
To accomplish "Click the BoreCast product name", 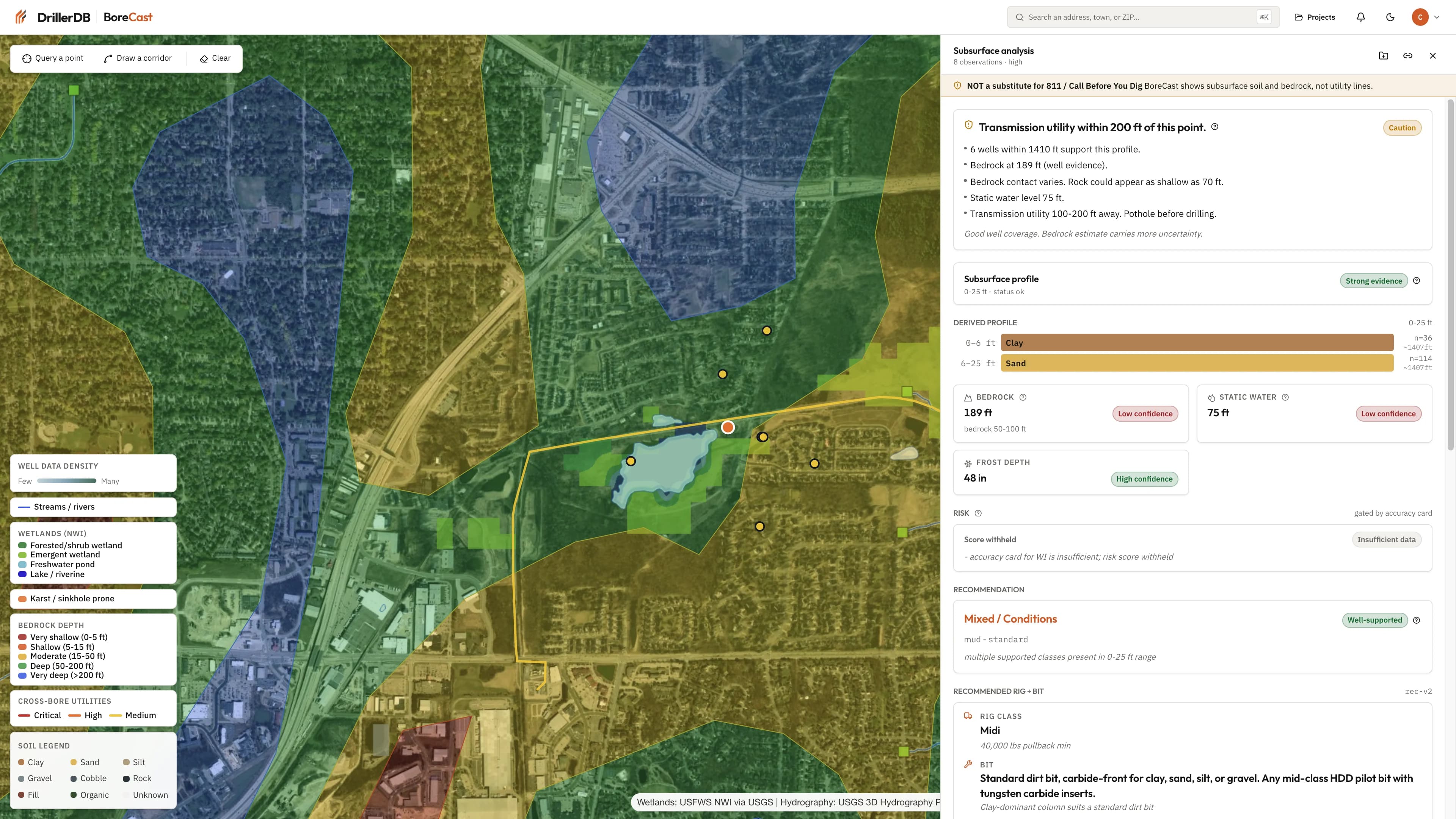I will 128,17.
